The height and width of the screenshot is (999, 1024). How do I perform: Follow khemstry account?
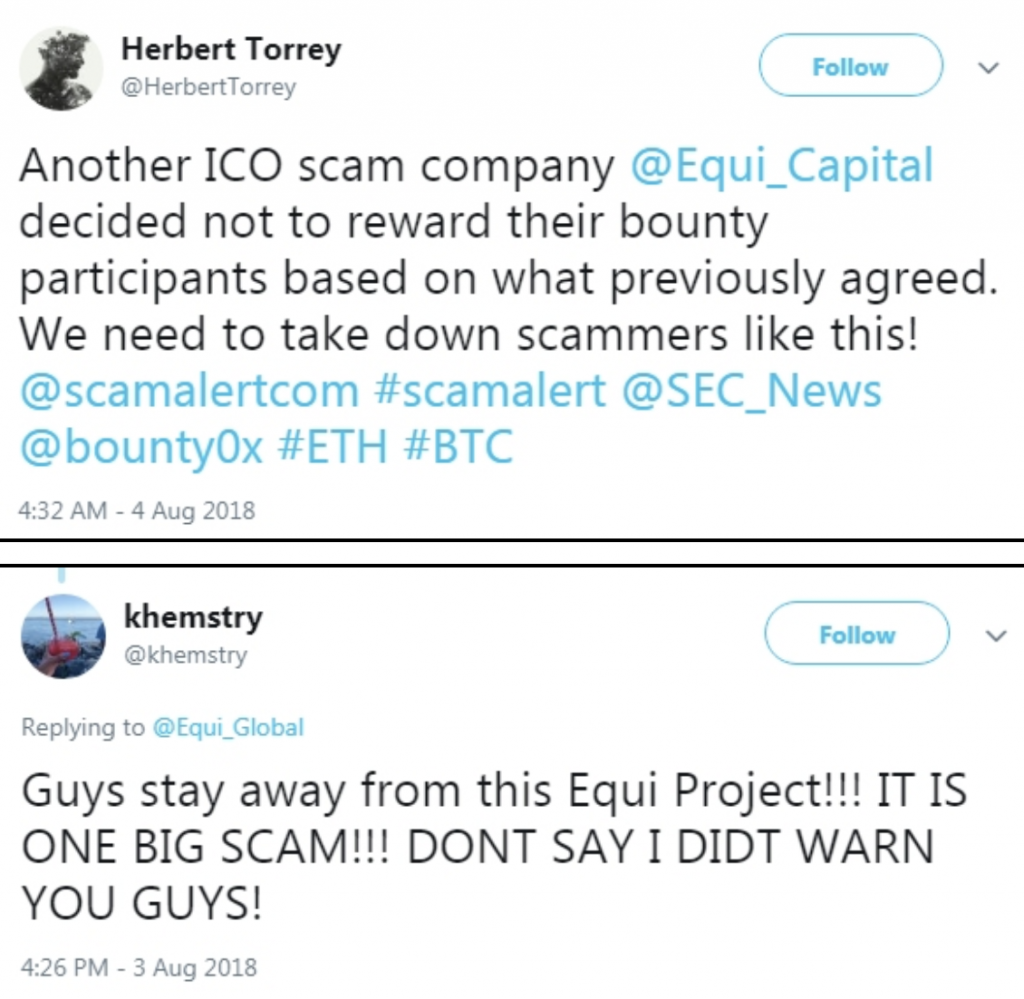coord(856,634)
